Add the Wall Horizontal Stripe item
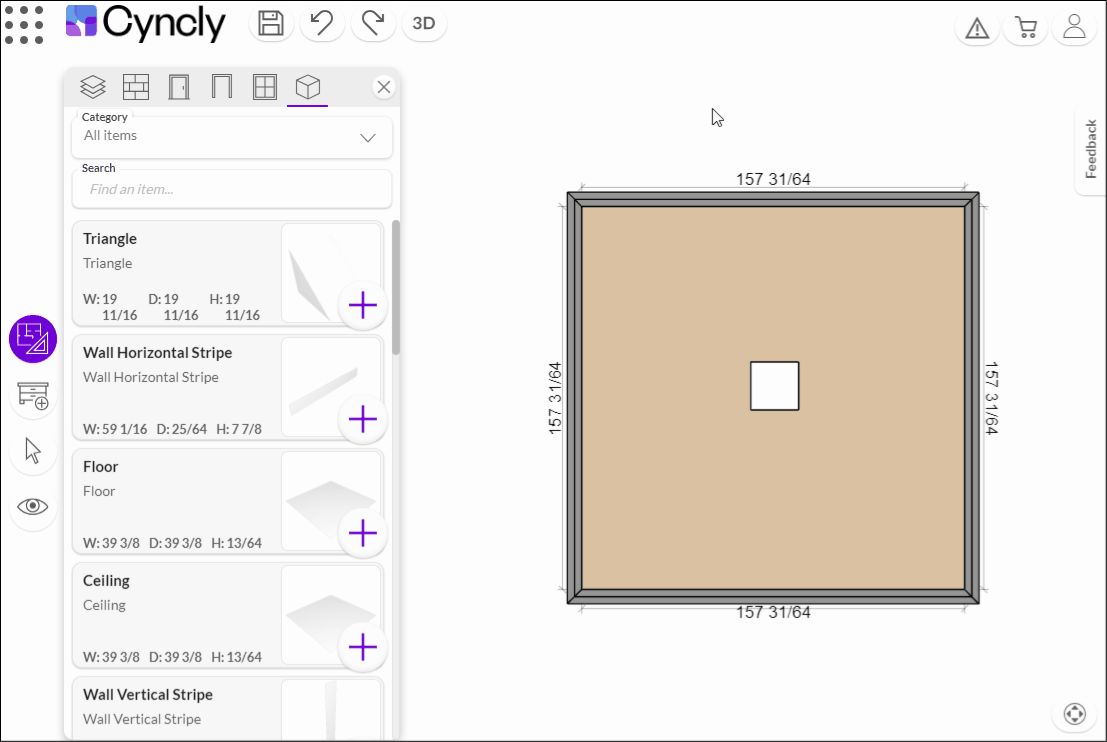The height and width of the screenshot is (742, 1107). coord(363,419)
